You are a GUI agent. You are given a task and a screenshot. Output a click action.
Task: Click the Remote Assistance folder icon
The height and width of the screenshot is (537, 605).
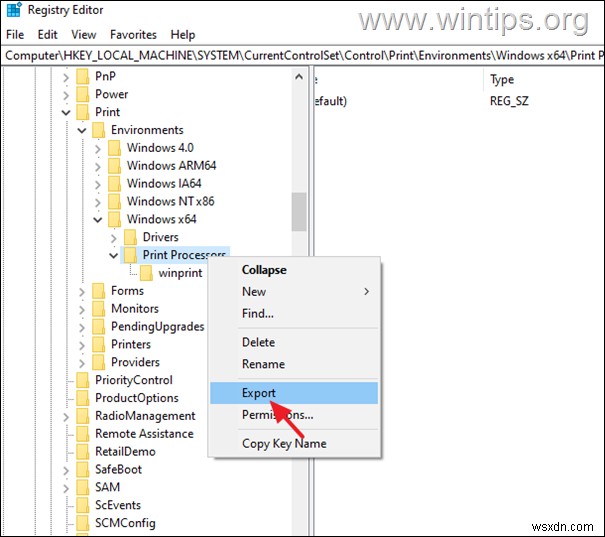(83, 434)
